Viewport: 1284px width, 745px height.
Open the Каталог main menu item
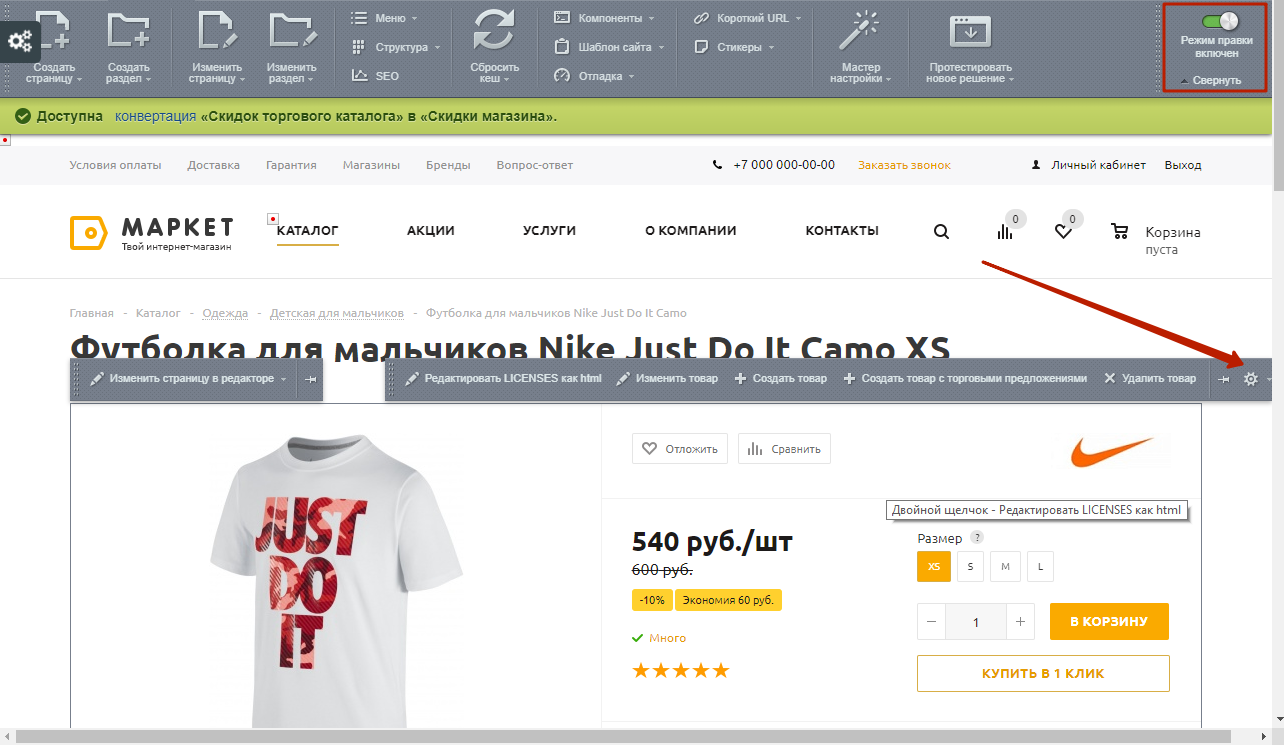pyautogui.click(x=308, y=231)
